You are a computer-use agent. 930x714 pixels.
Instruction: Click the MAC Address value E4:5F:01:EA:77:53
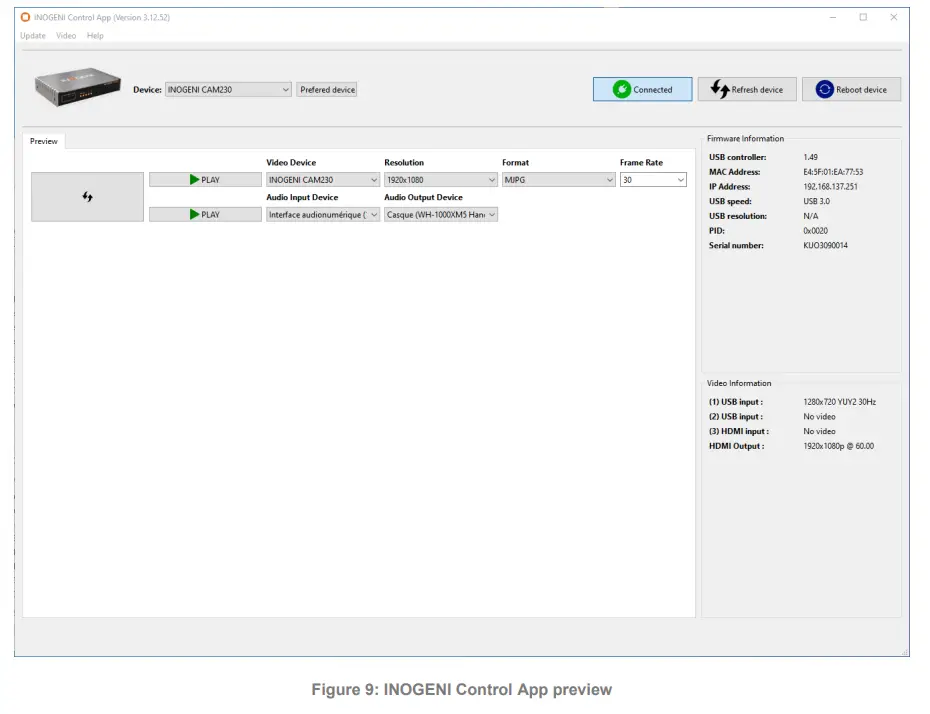pos(833,172)
